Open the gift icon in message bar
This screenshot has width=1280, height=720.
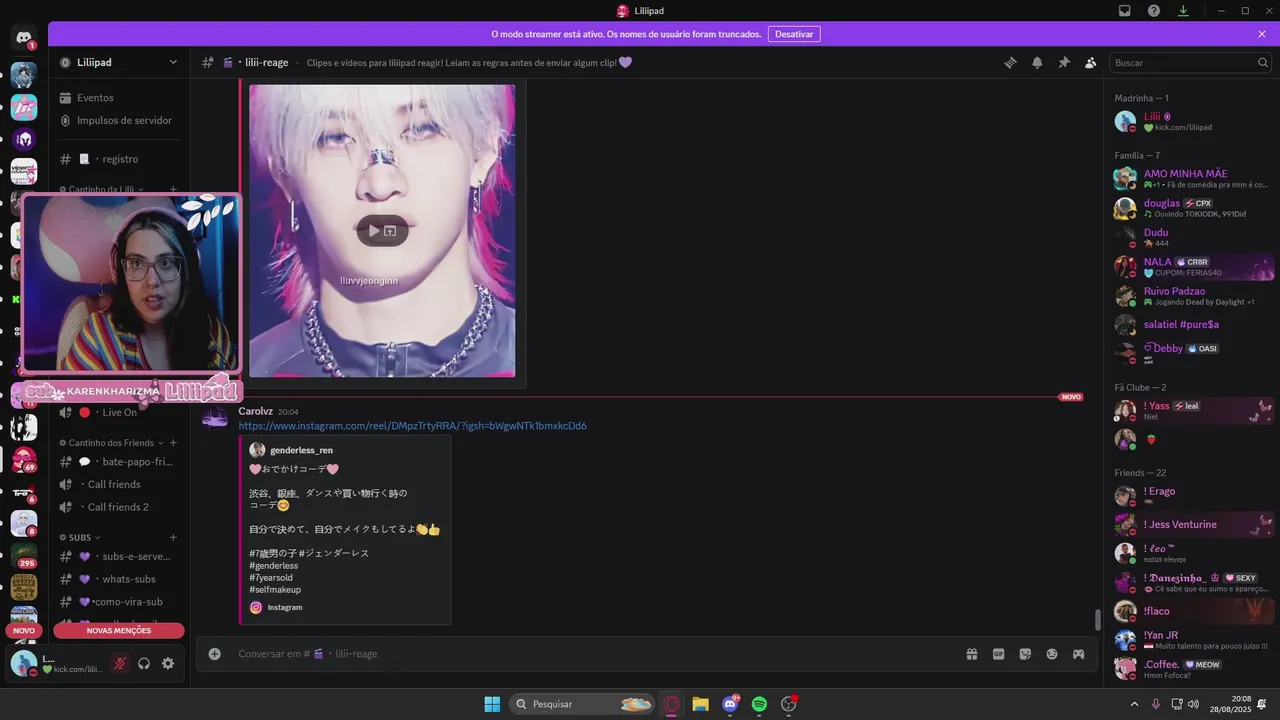(971, 654)
